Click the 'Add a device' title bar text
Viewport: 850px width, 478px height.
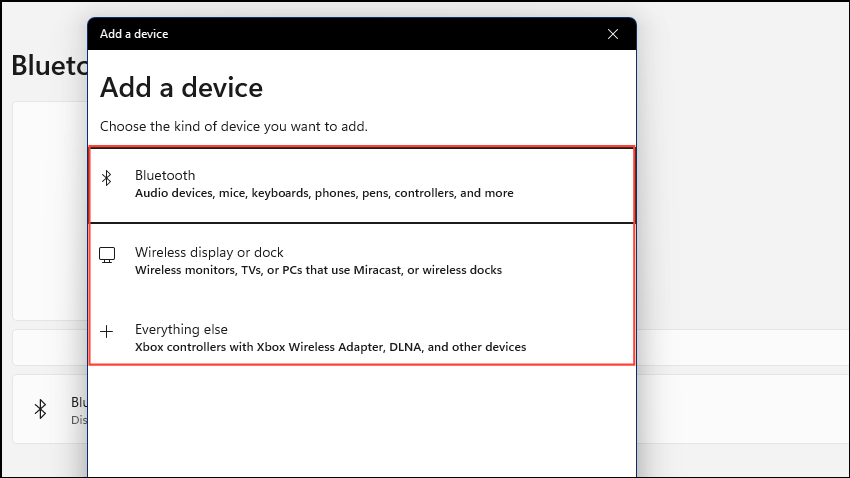(134, 34)
